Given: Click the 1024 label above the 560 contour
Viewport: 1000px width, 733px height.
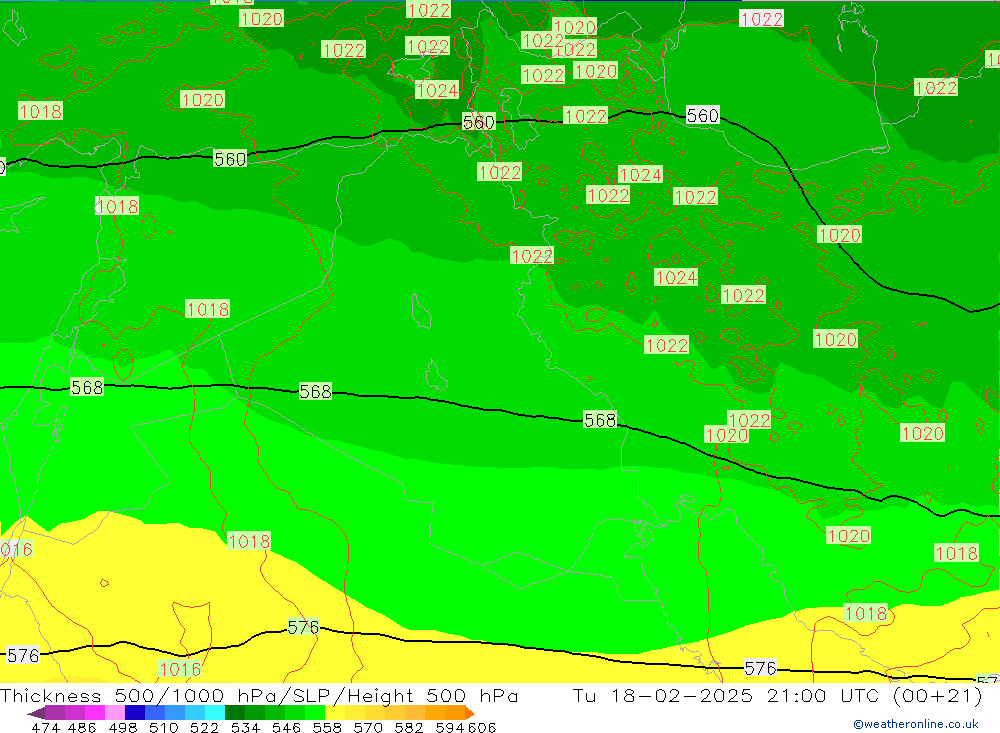Looking at the screenshot, I should point(437,90).
